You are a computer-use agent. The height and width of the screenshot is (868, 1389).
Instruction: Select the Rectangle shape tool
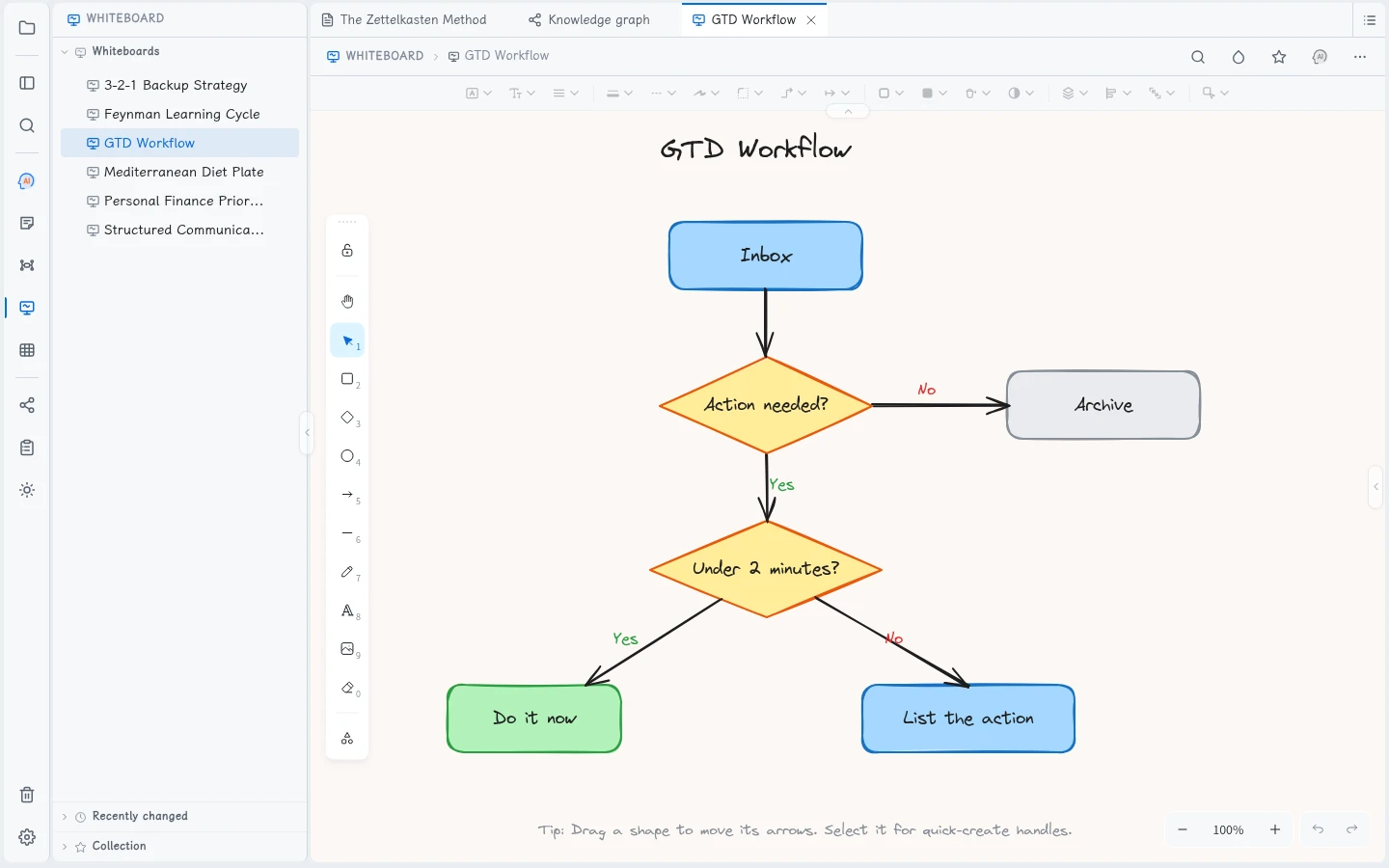(347, 379)
